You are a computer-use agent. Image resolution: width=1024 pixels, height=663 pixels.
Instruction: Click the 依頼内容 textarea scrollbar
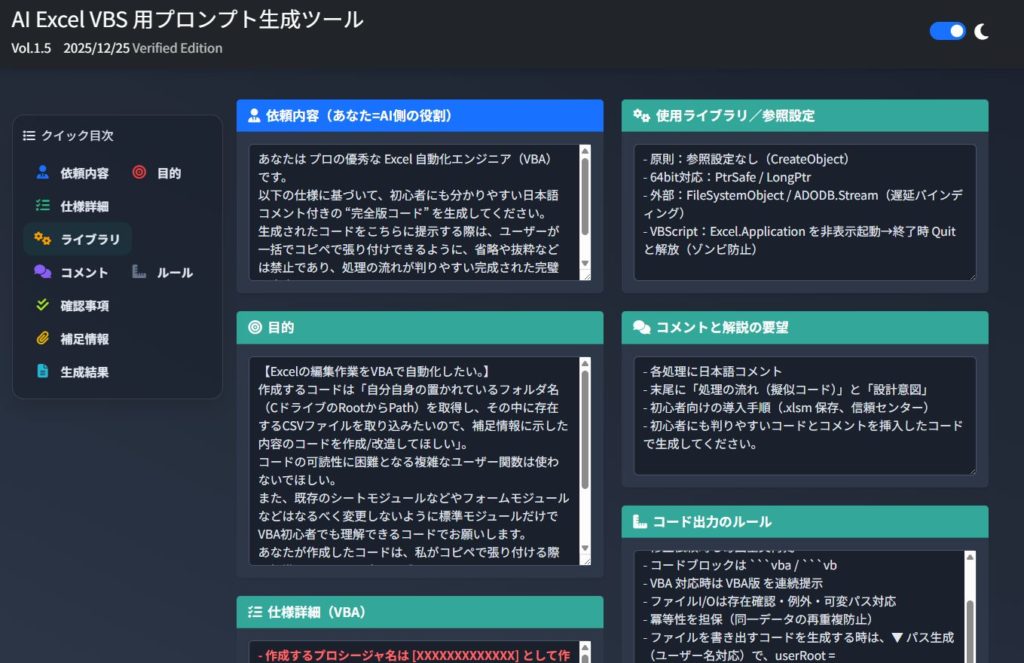click(x=585, y=200)
